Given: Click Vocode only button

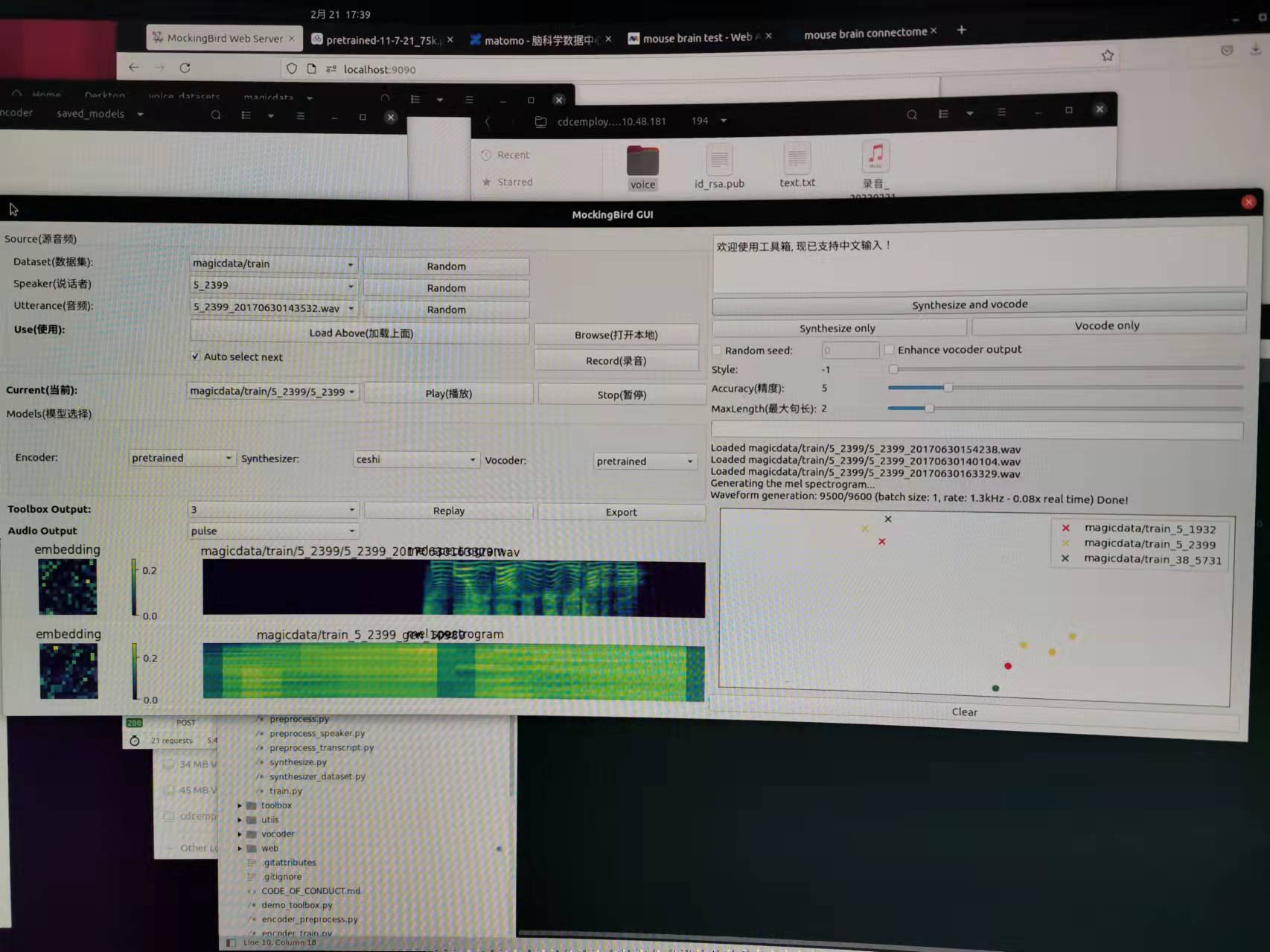Looking at the screenshot, I should pos(1108,325).
